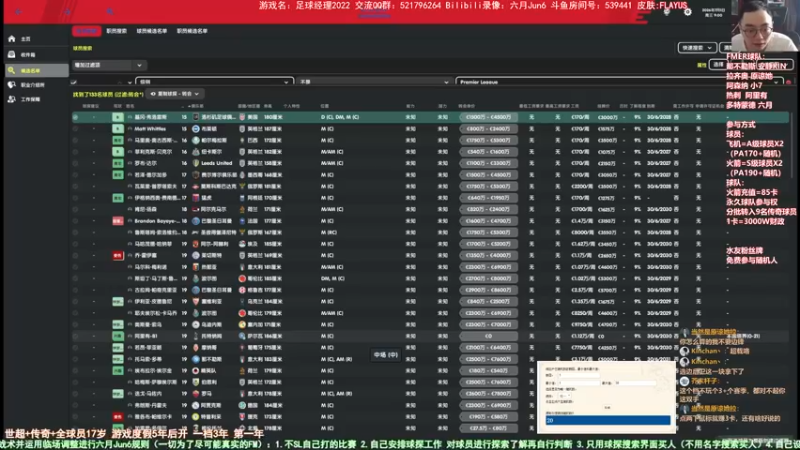800x450 pixels.
Task: Click the club badge in the Brandon Boyeye row
Action: click(x=195, y=221)
